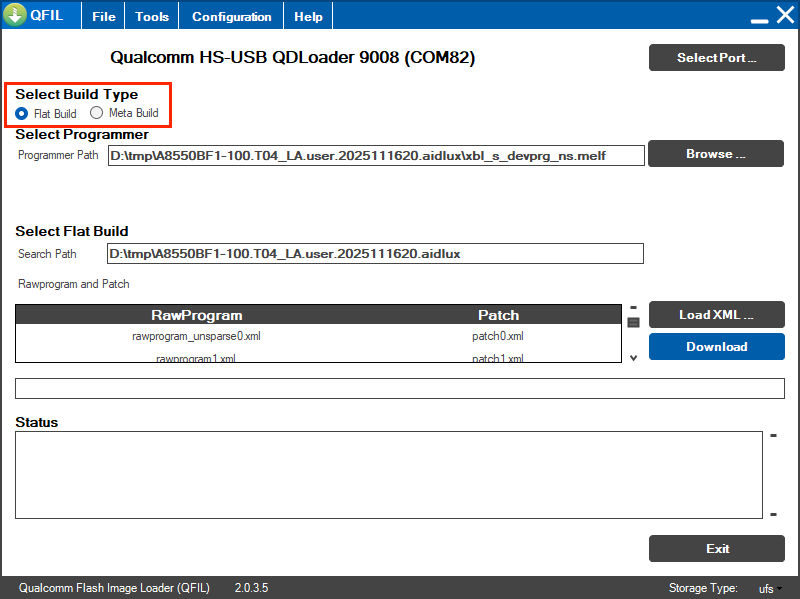
Task: Click the Select Port button
Action: click(716, 57)
